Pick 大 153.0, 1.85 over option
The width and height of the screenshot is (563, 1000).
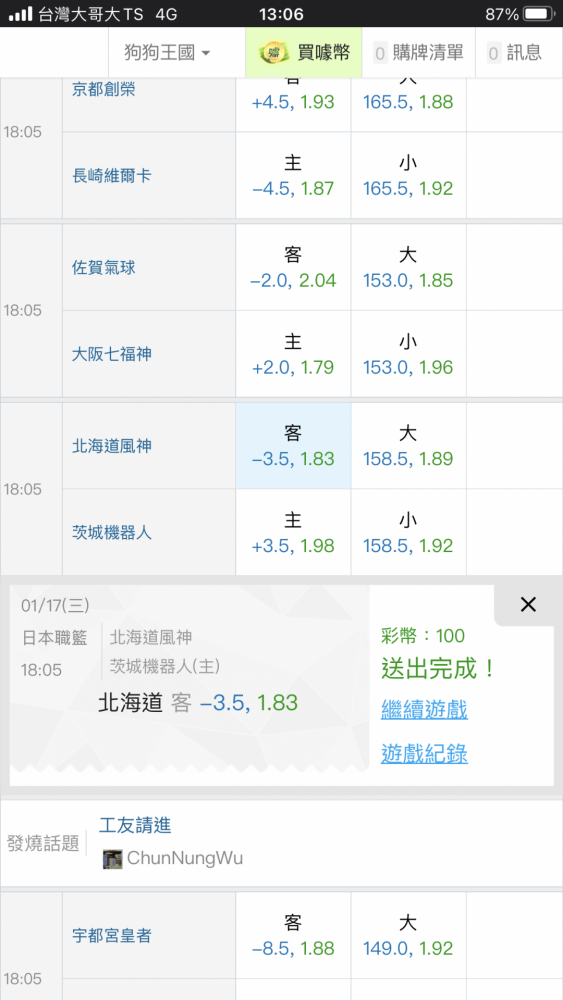point(408,267)
